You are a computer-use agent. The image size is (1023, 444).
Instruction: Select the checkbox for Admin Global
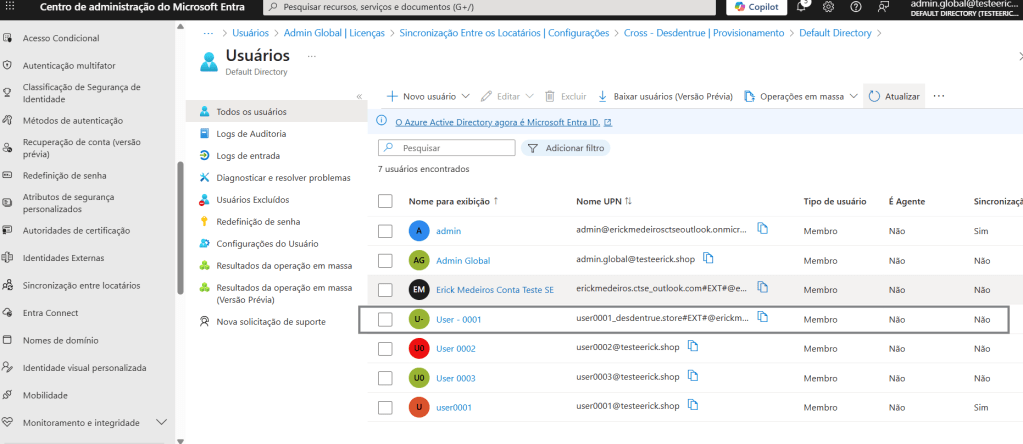385,260
